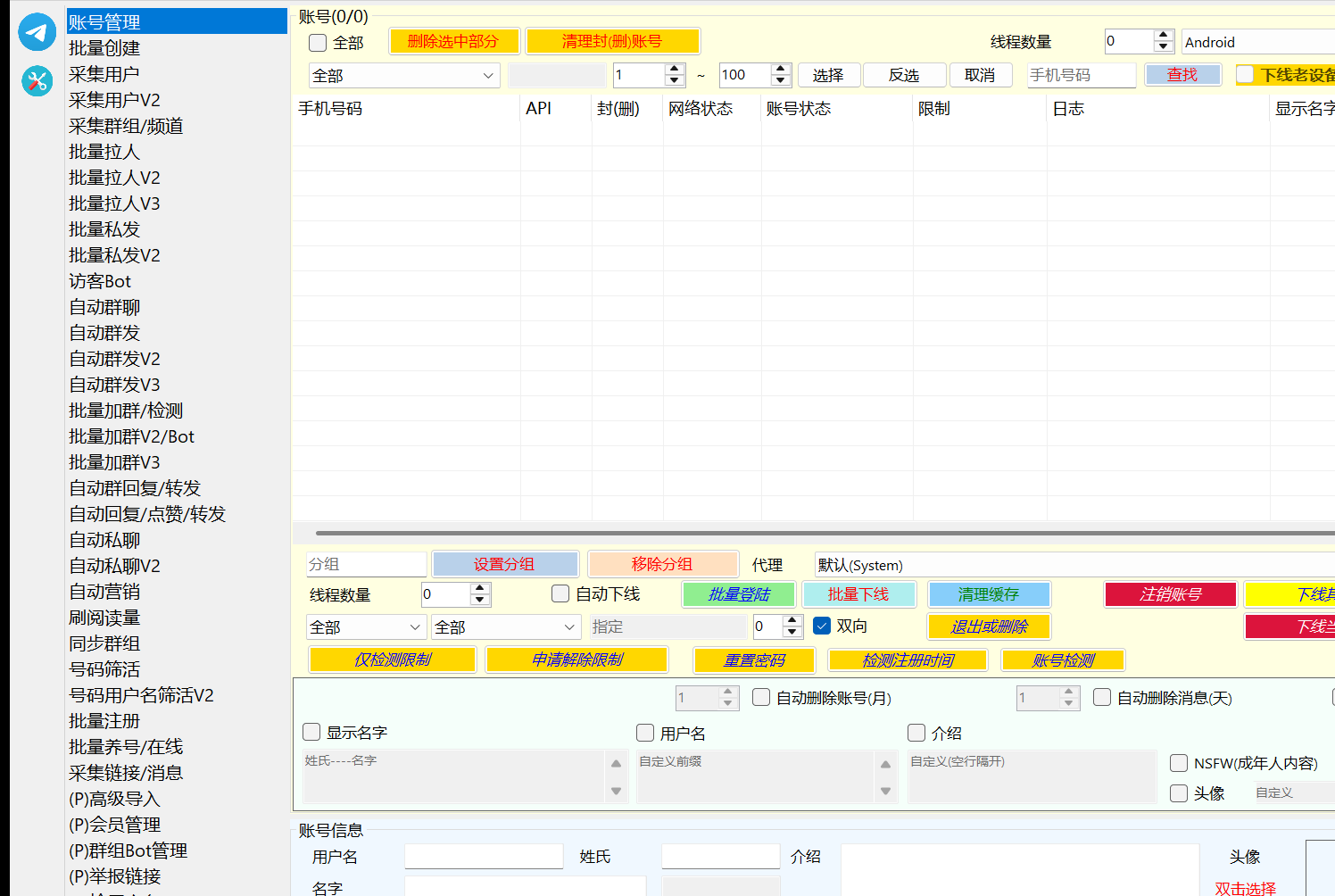Select 自动私聊V2 in the sidebar
The image size is (1335, 896).
[114, 566]
